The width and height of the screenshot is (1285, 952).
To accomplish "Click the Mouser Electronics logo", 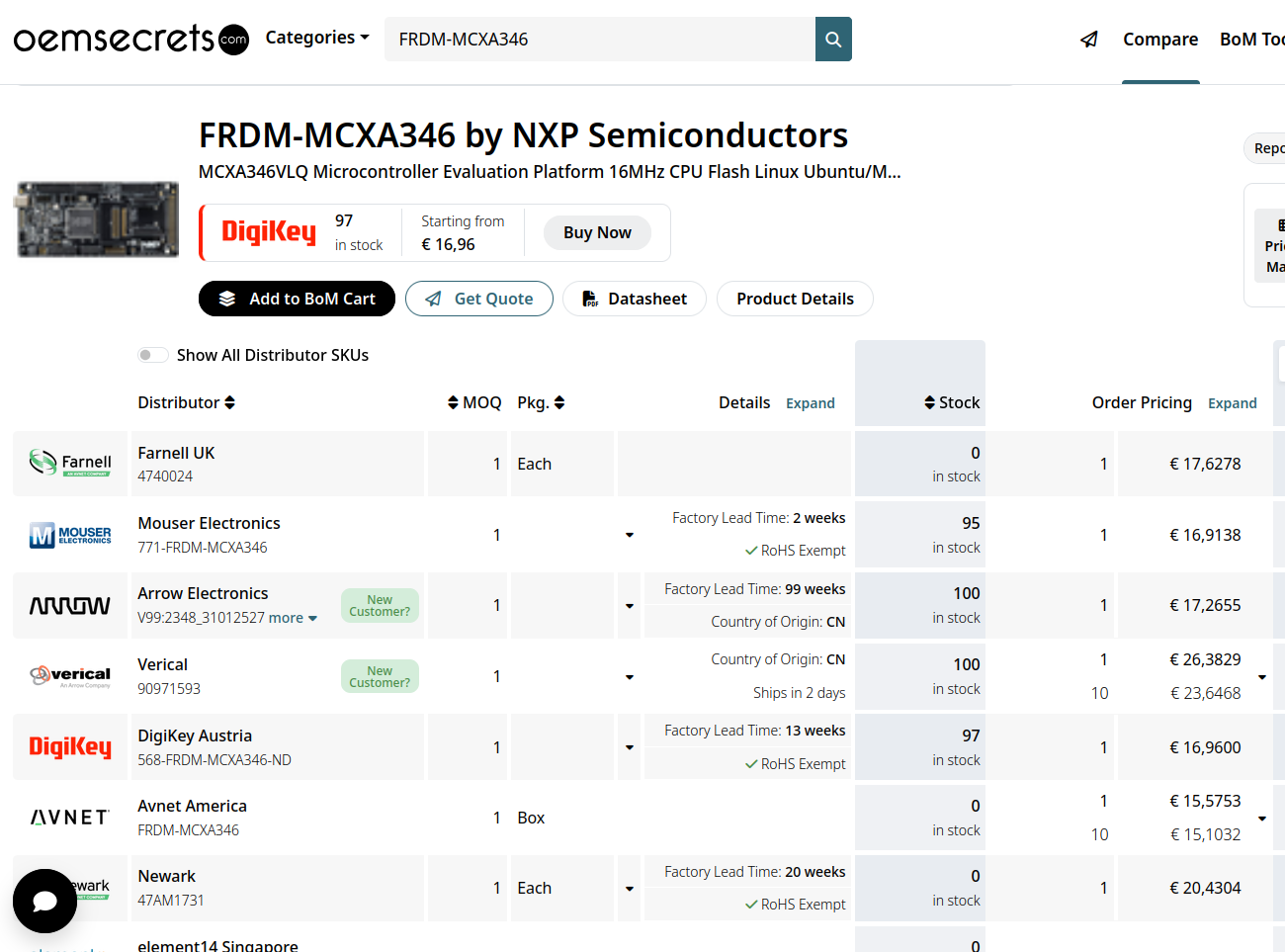I will pos(70,535).
